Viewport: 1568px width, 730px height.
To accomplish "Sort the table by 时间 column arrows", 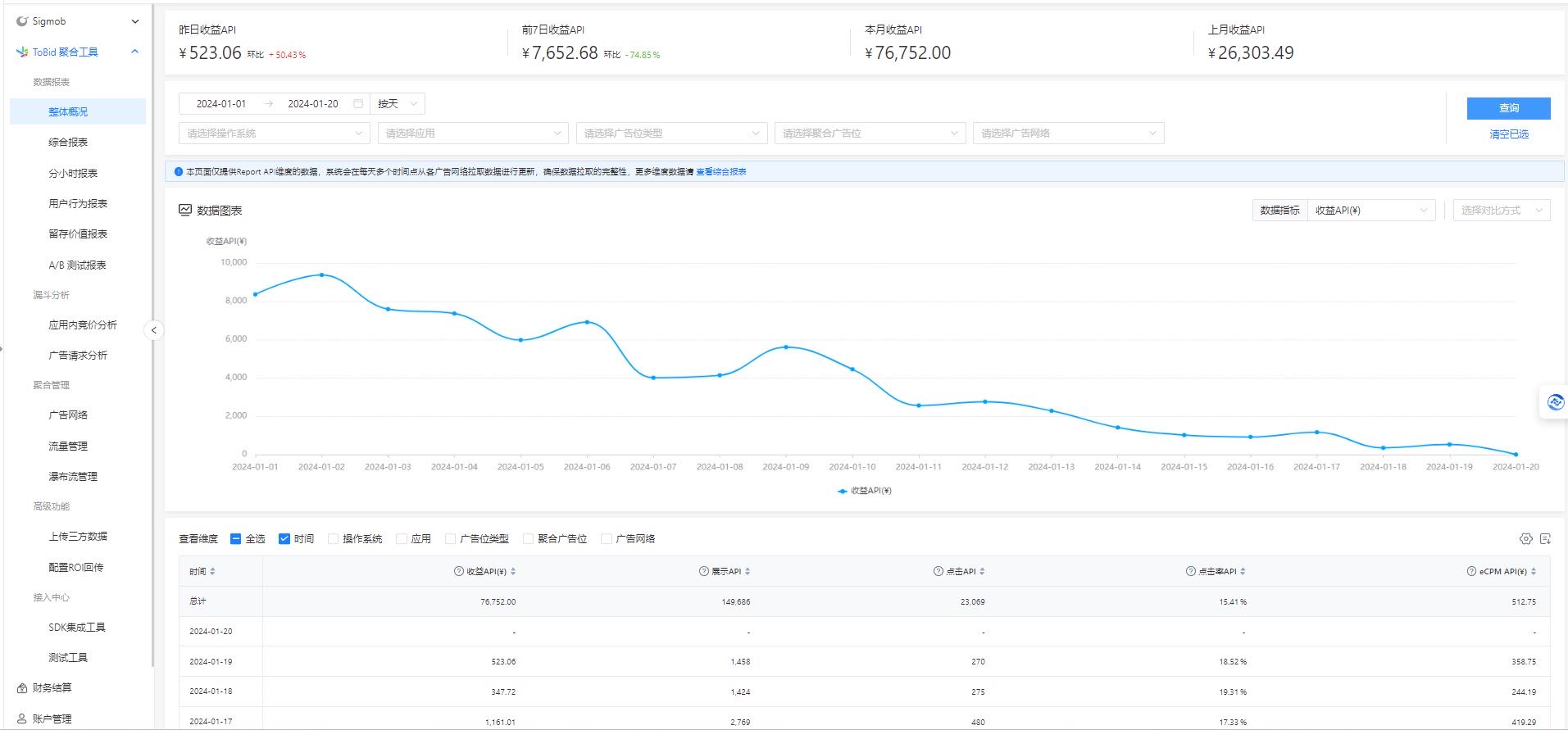I will click(212, 572).
